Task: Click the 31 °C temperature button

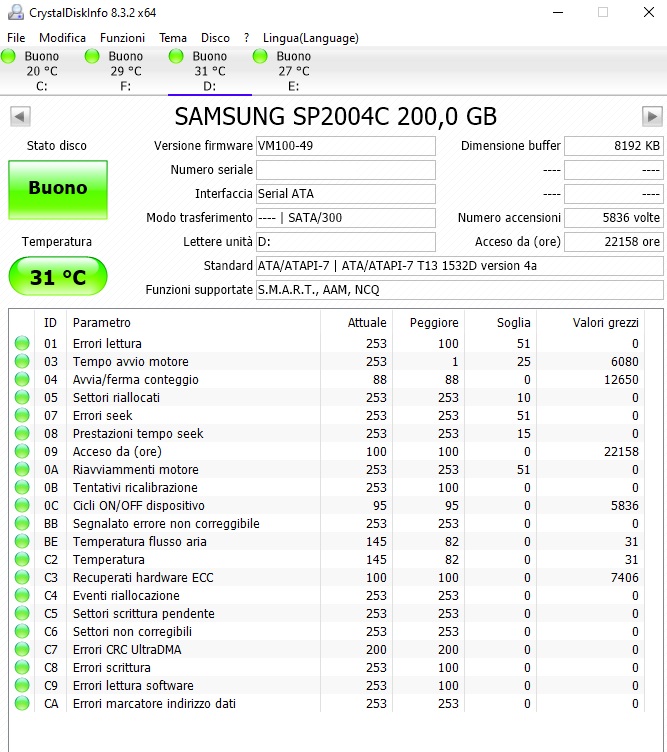Action: click(x=58, y=276)
